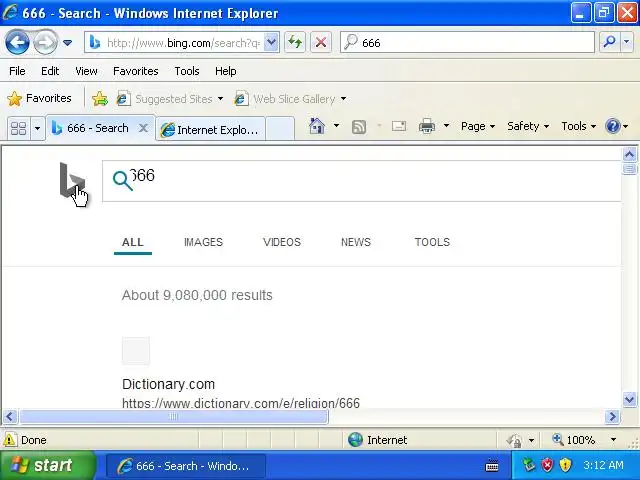Click the Read Mail envelope icon
This screenshot has height=480, width=640.
point(399,126)
